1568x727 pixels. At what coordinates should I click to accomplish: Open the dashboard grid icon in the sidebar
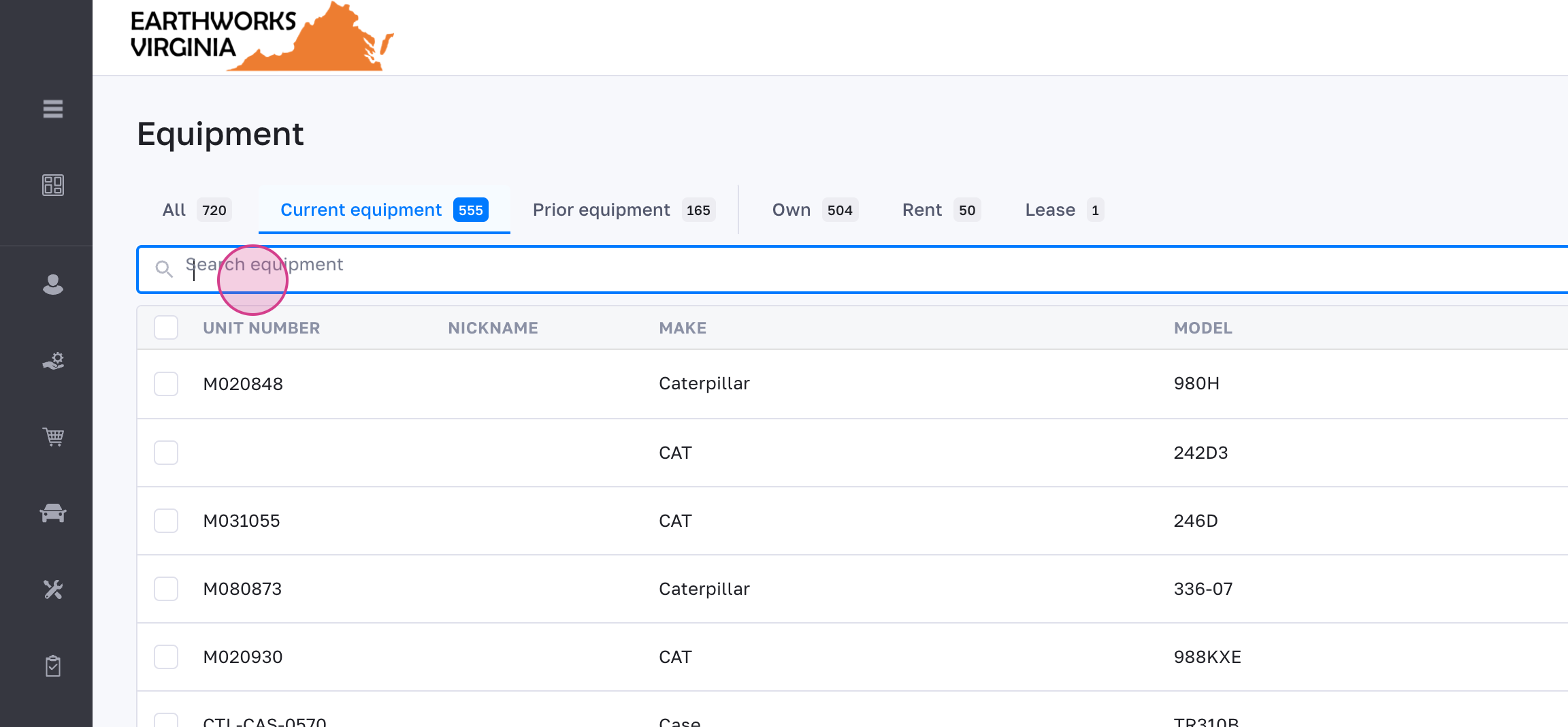tap(53, 185)
